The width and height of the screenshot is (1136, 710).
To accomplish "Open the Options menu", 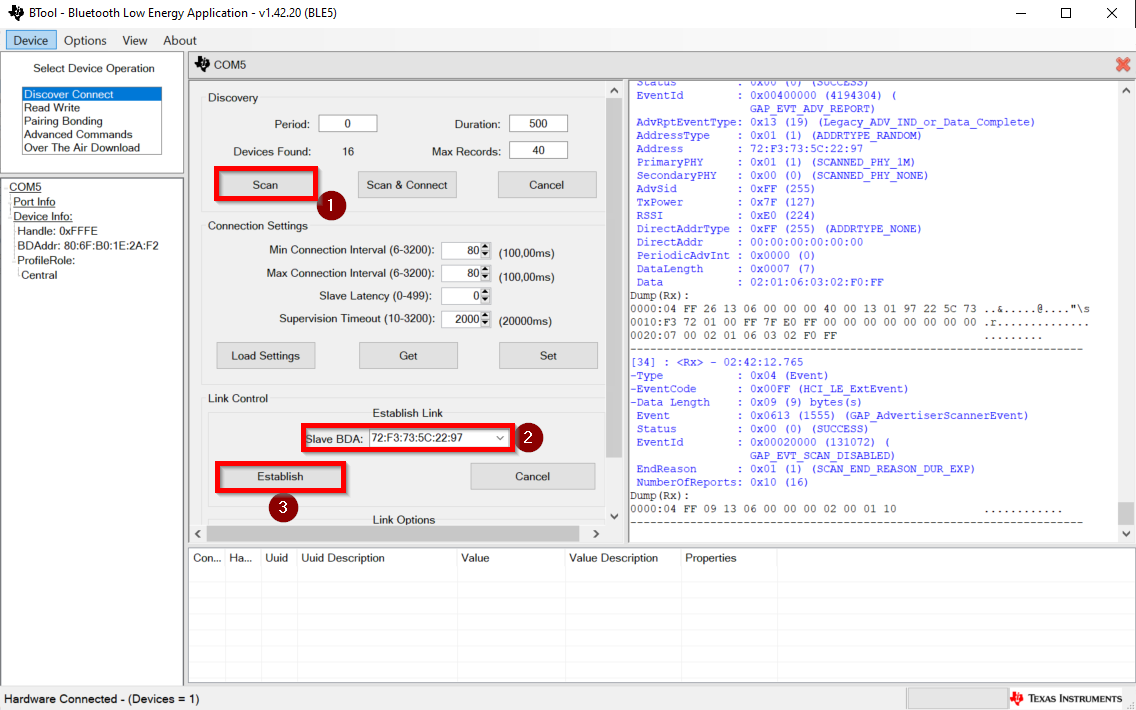I will 85,40.
